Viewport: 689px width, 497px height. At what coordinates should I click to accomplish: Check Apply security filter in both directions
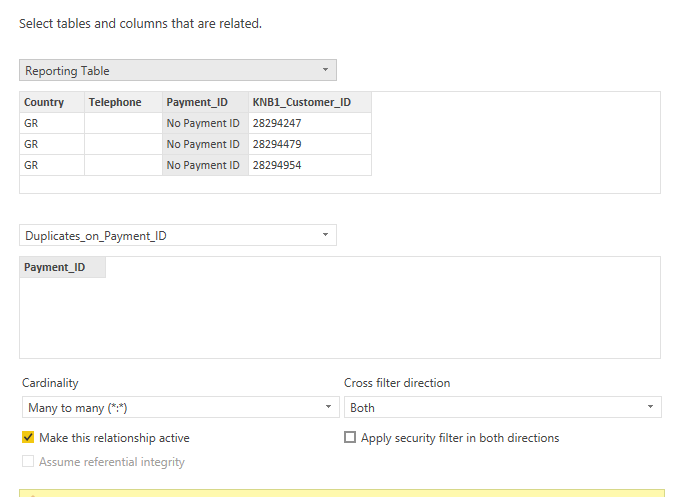[350, 437]
